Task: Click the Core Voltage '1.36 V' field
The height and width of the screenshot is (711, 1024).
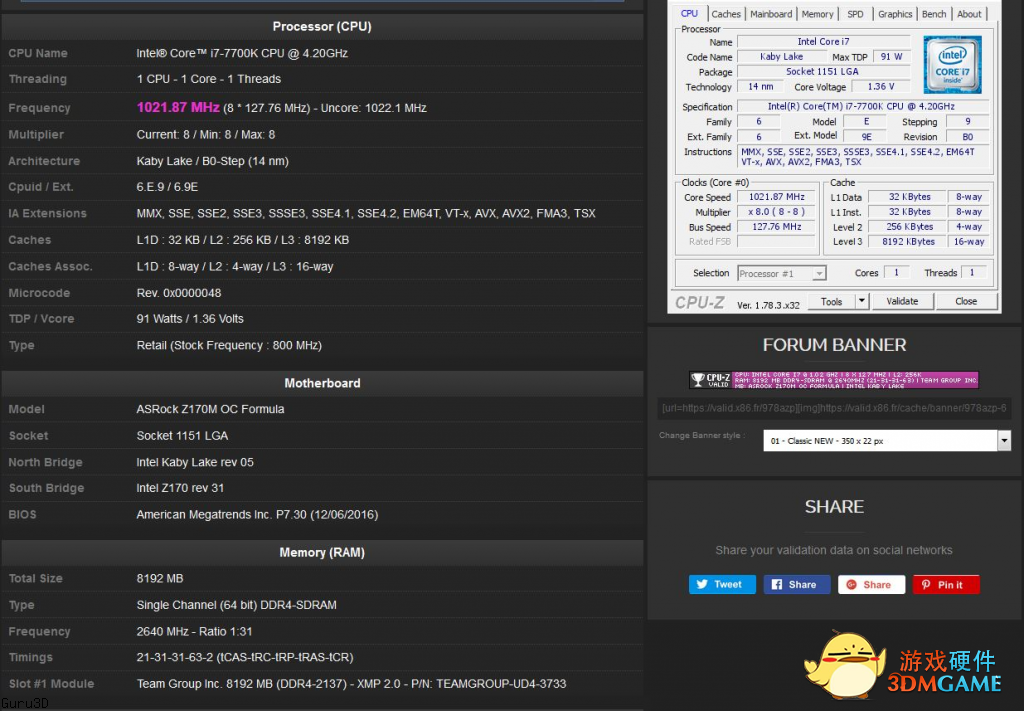Action: [881, 87]
